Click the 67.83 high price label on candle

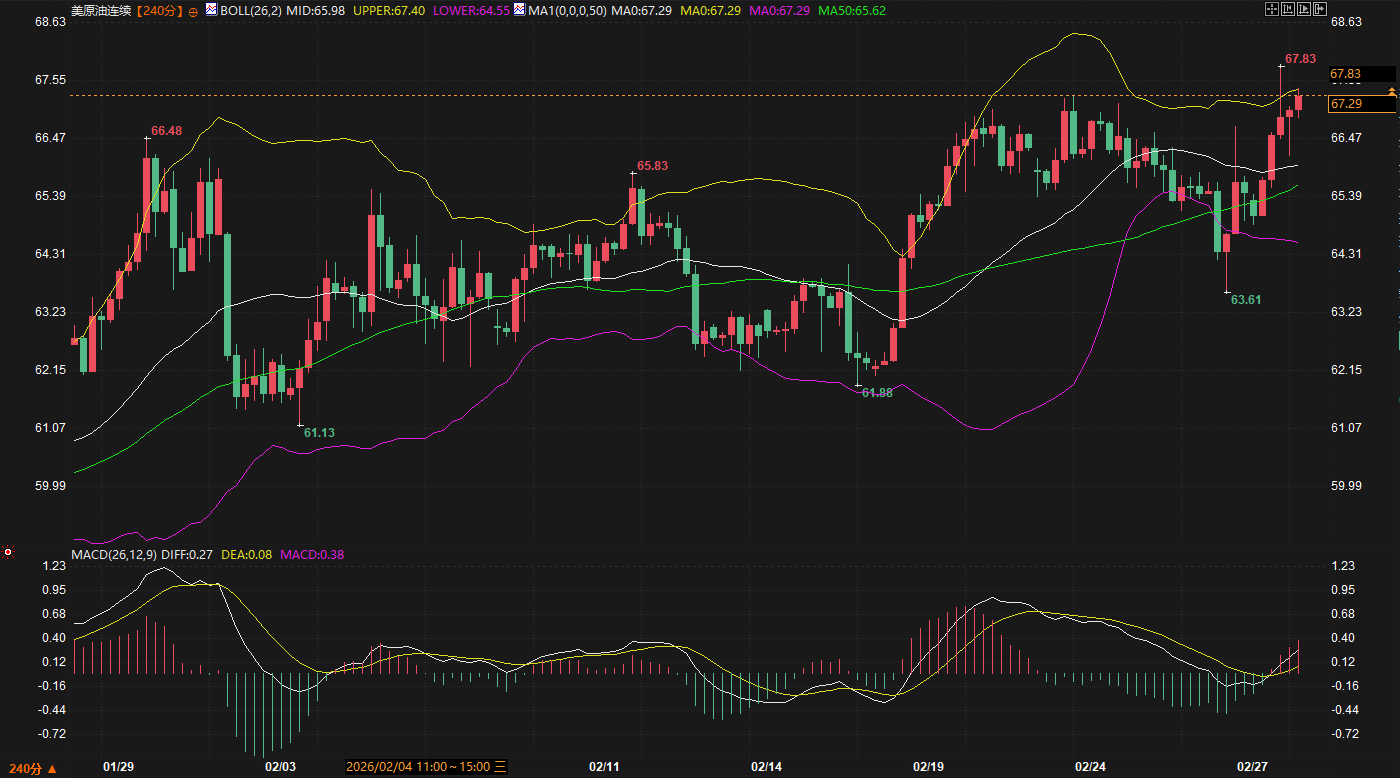(1300, 59)
